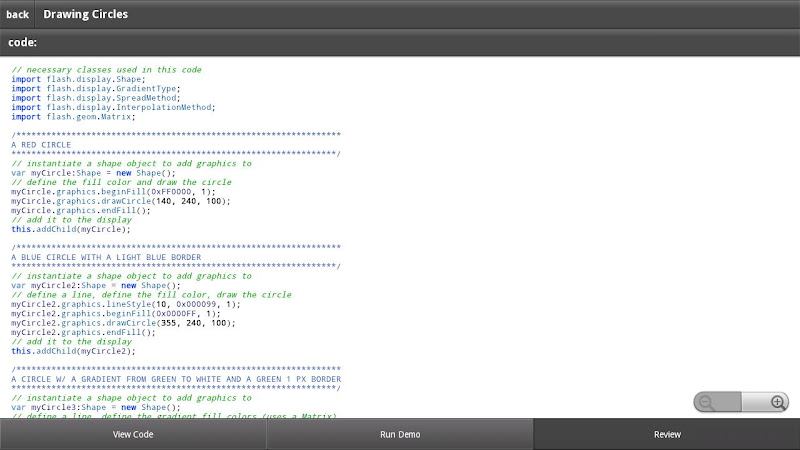Click the 'import flash.display.Shape;' line
Viewport: 800px width, 450px height.
click(x=78, y=79)
